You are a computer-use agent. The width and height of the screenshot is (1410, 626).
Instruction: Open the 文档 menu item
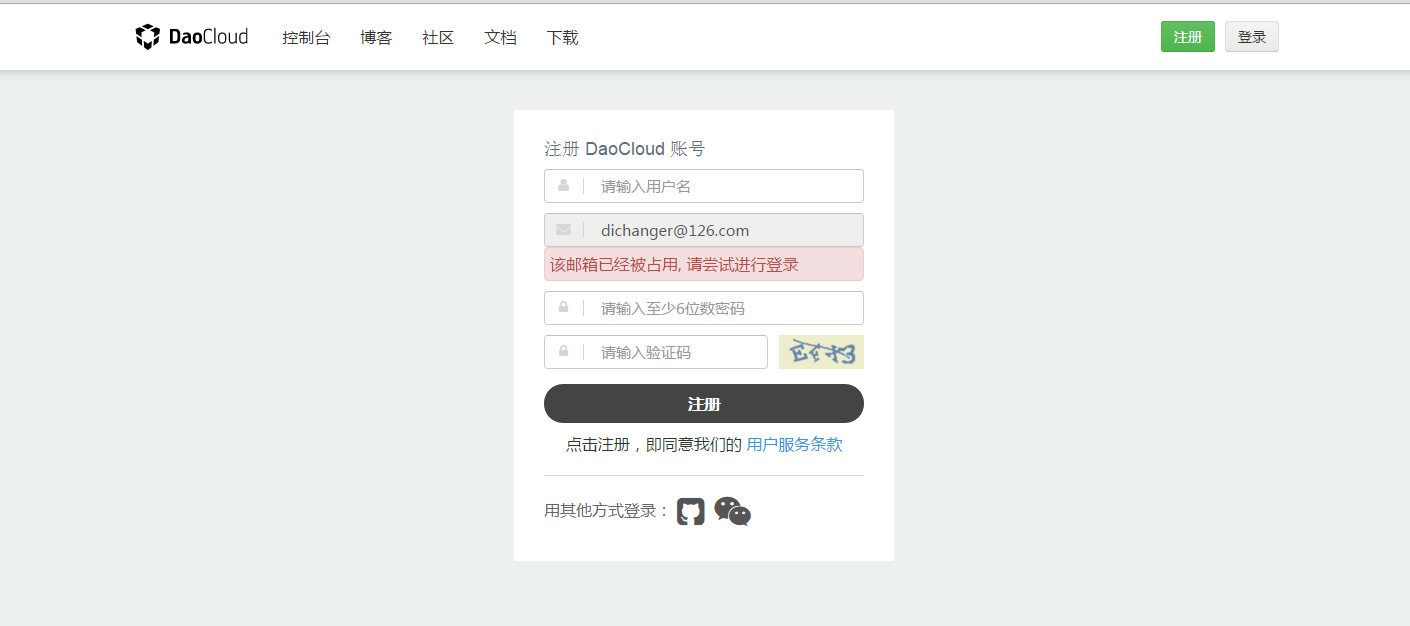(x=500, y=38)
